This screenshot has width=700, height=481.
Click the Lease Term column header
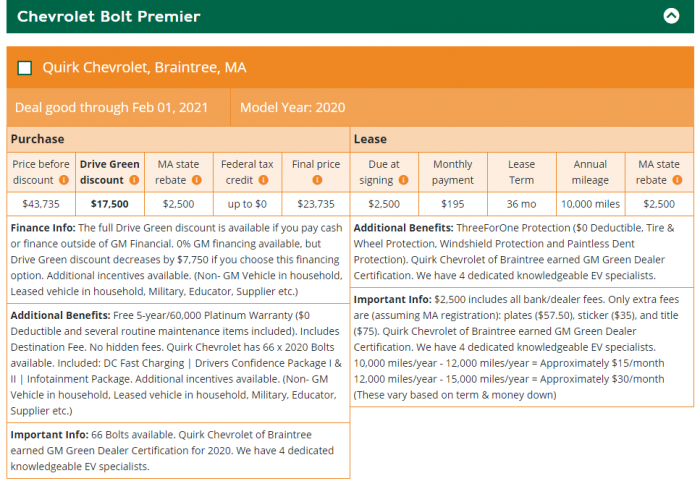pos(521,172)
